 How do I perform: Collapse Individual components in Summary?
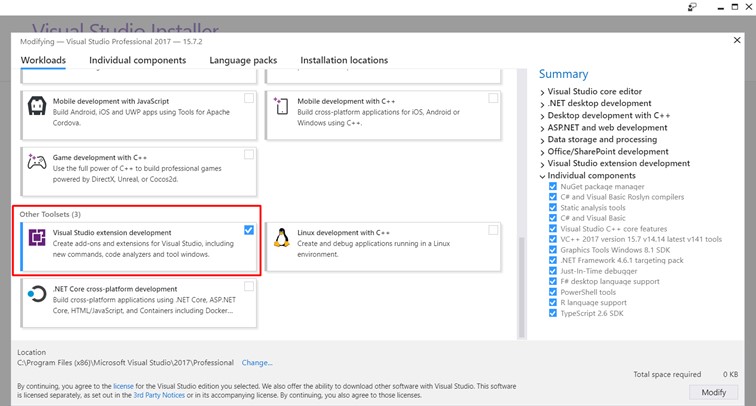coord(542,176)
